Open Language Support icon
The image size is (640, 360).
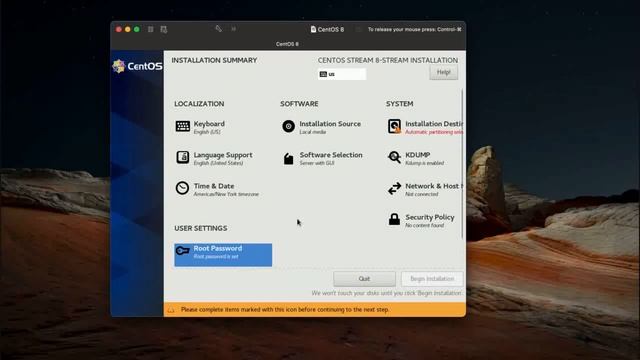pyautogui.click(x=182, y=157)
